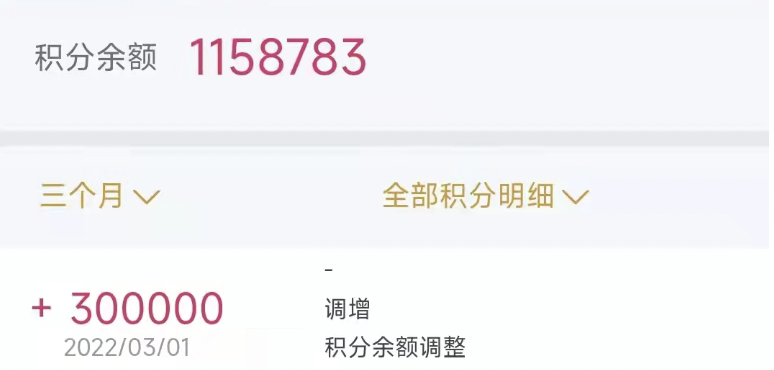Tap the blank header area after 1158783
774x370 pixels.
tap(568, 57)
